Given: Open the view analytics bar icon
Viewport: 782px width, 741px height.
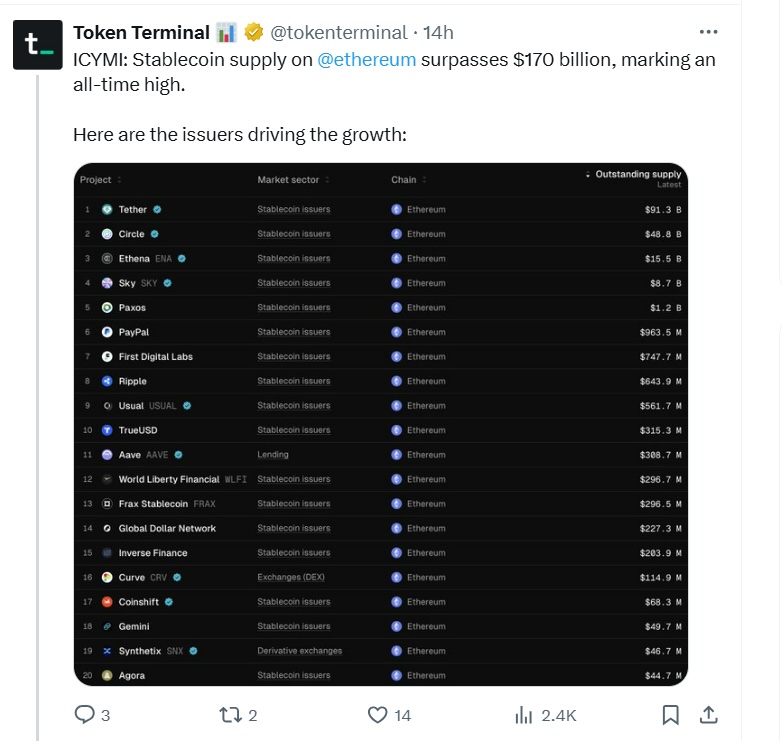Looking at the screenshot, I should (x=524, y=715).
